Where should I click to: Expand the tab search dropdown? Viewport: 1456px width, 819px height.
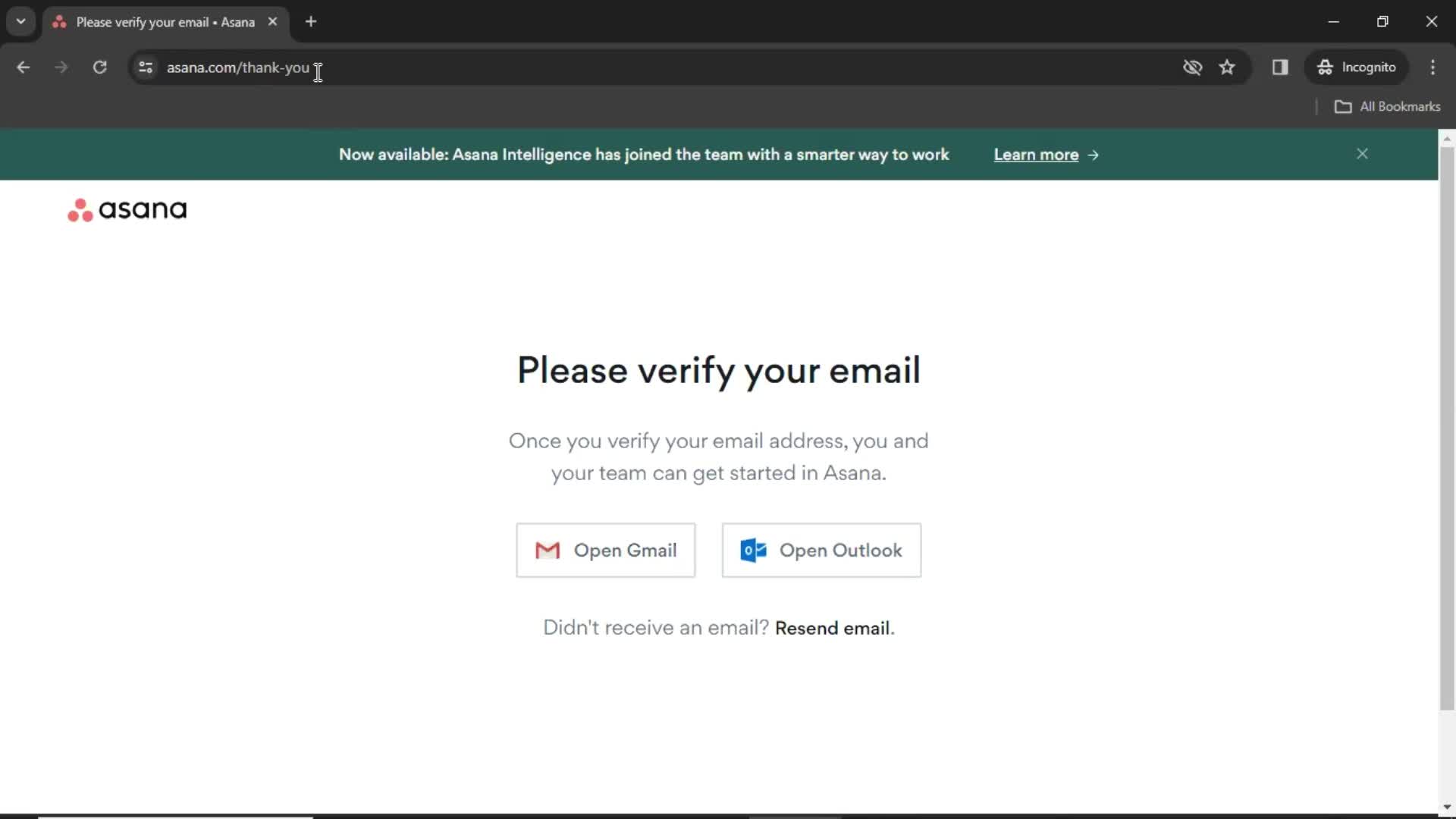click(x=21, y=21)
